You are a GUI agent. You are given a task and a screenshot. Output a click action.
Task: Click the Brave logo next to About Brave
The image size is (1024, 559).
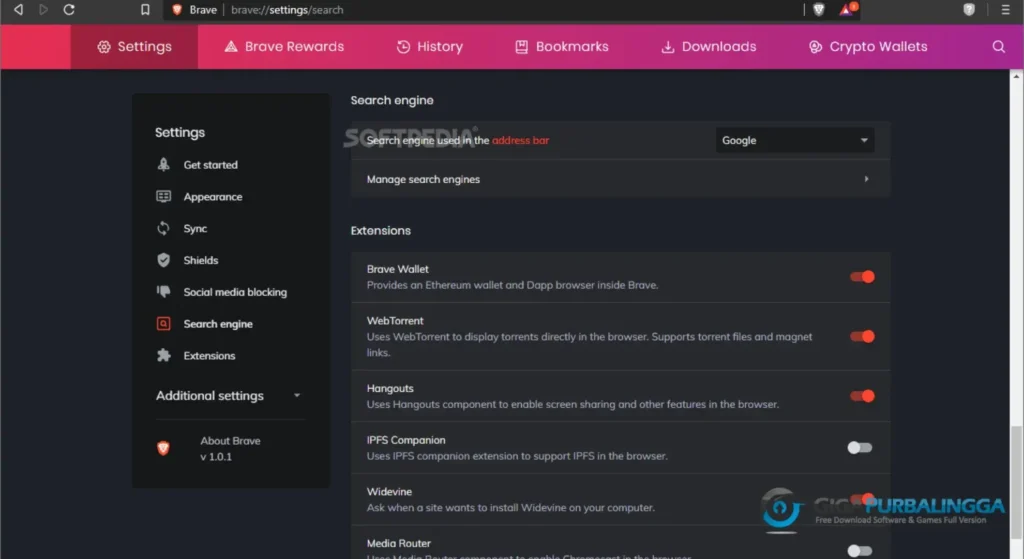tap(163, 448)
